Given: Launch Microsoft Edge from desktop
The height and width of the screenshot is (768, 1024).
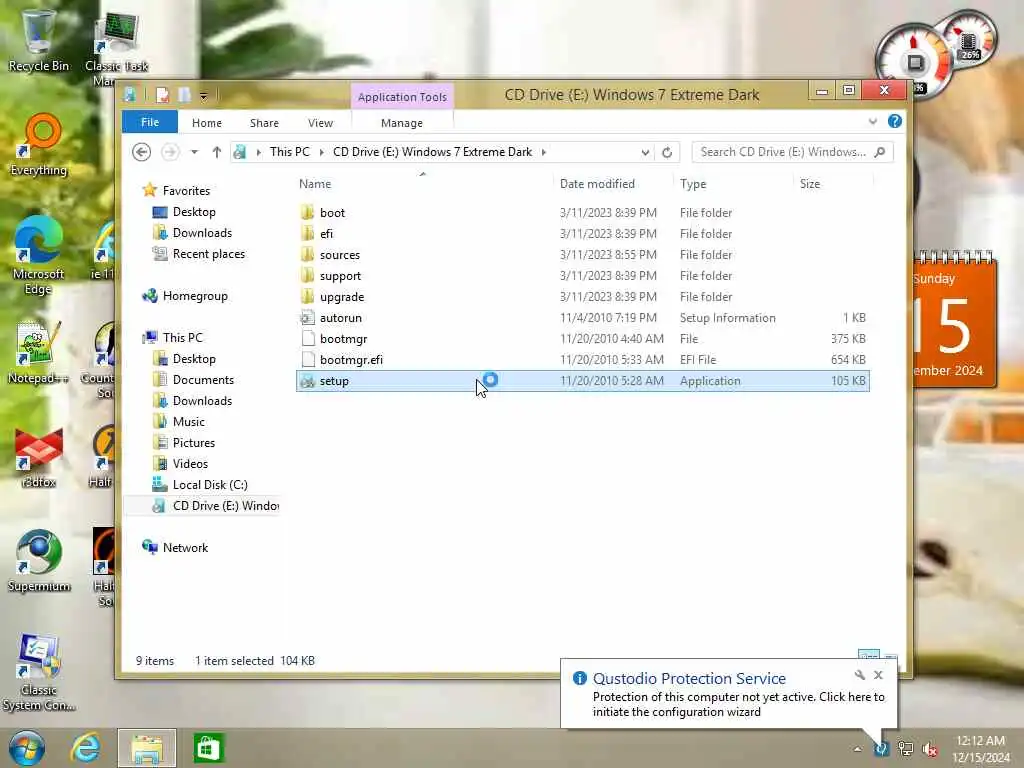Looking at the screenshot, I should pos(38,256).
